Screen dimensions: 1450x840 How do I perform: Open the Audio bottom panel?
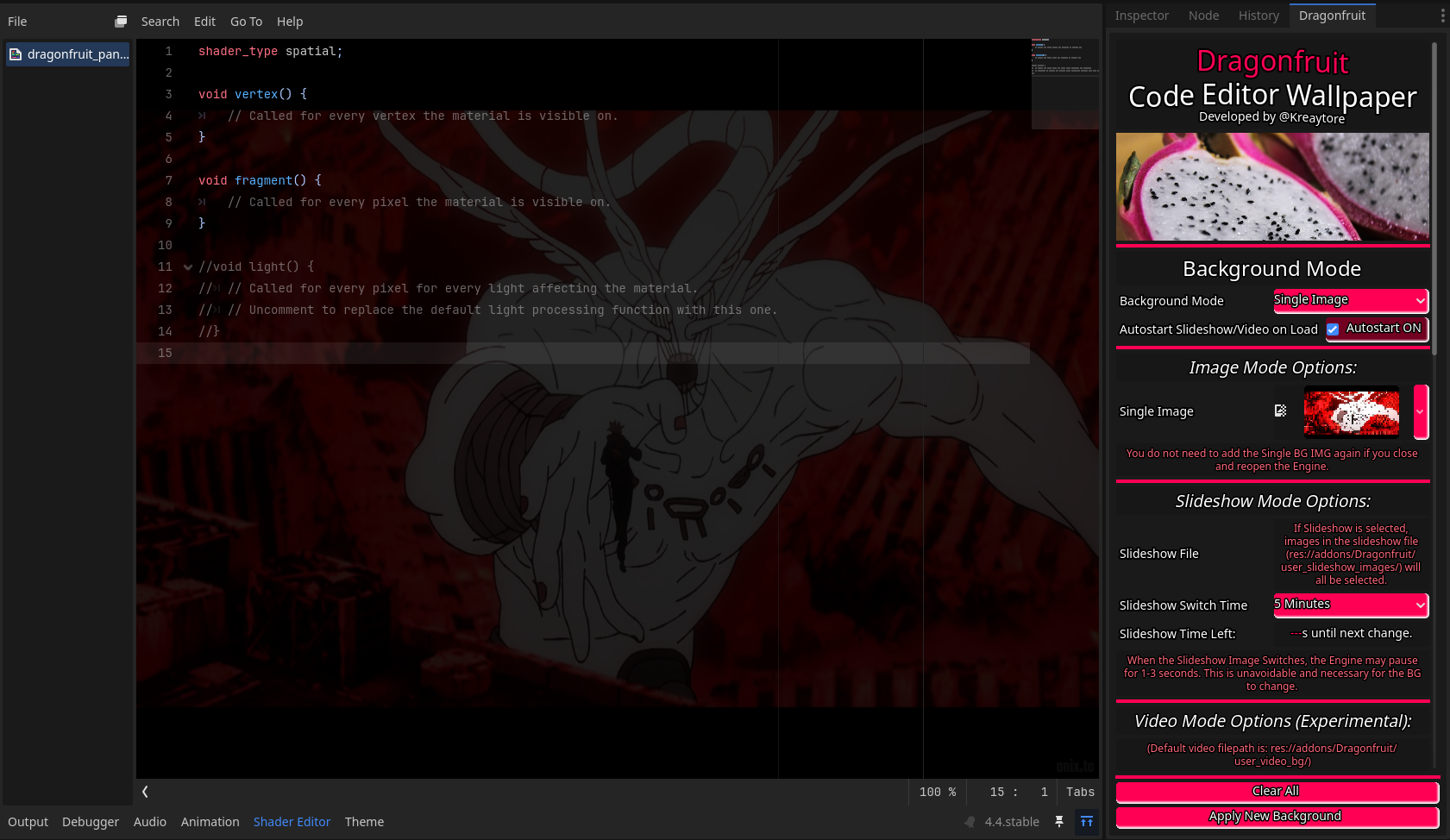tap(150, 822)
